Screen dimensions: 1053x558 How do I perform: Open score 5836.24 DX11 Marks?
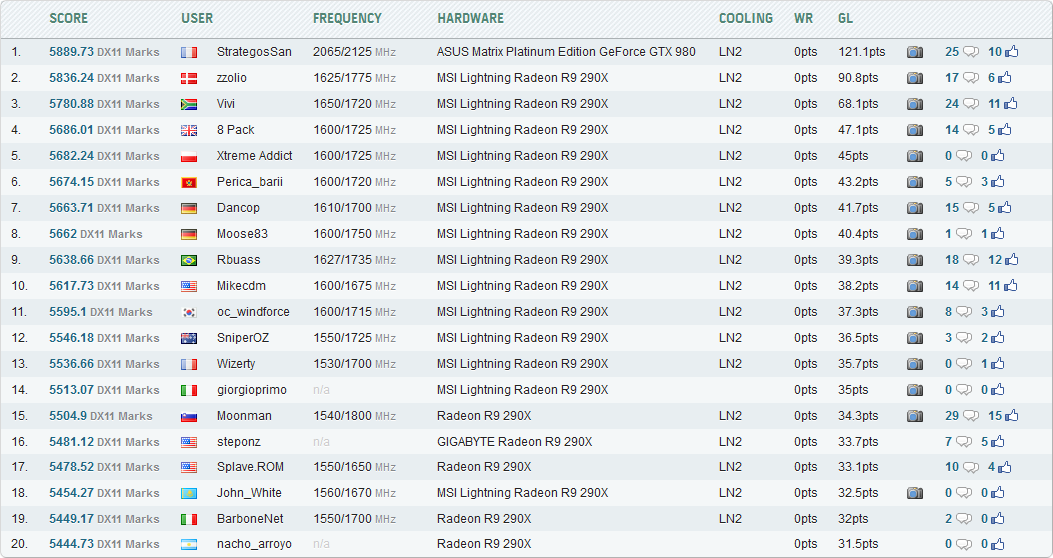[x=104, y=78]
